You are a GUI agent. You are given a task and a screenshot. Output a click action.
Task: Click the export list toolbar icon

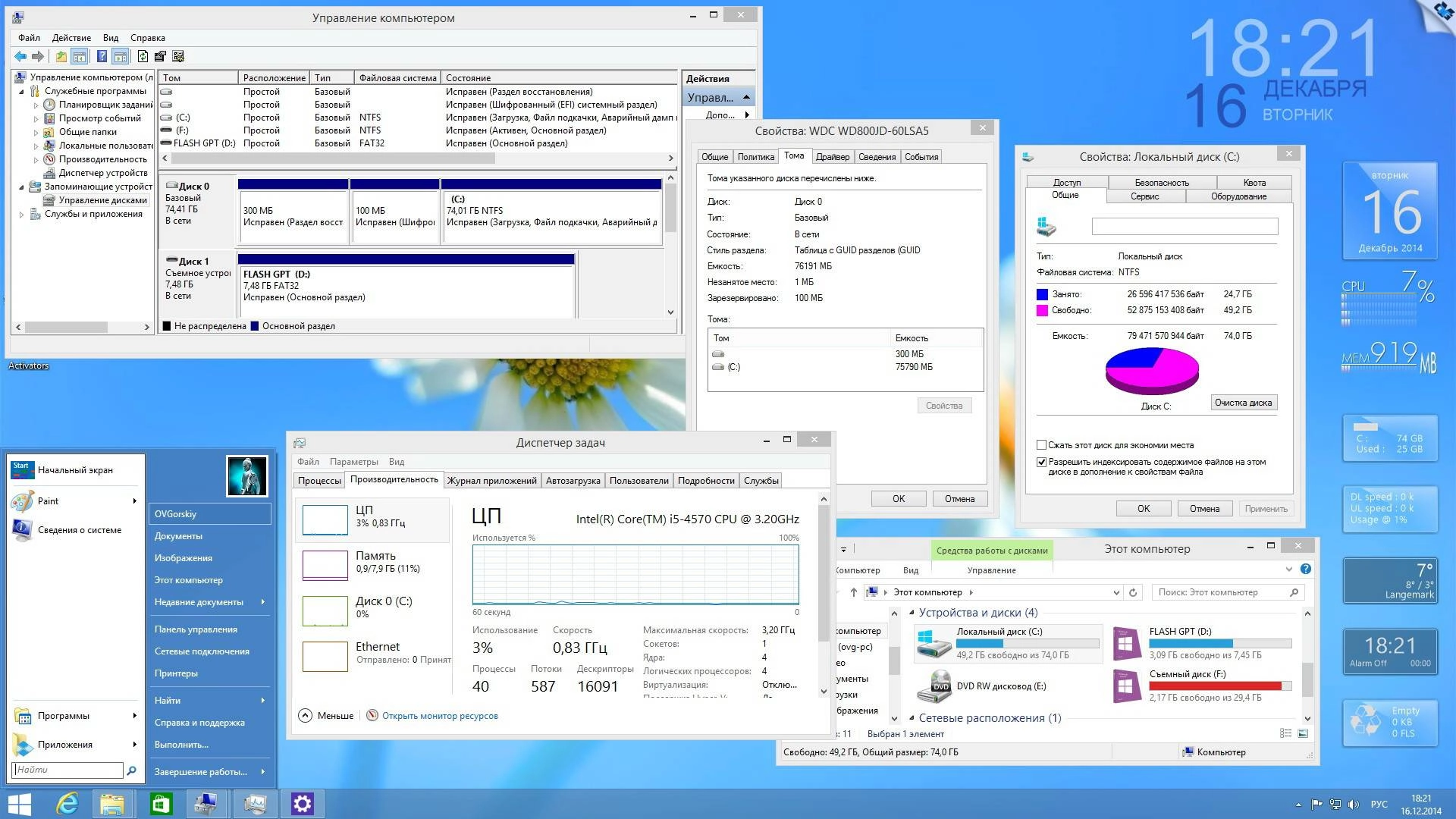pos(159,56)
